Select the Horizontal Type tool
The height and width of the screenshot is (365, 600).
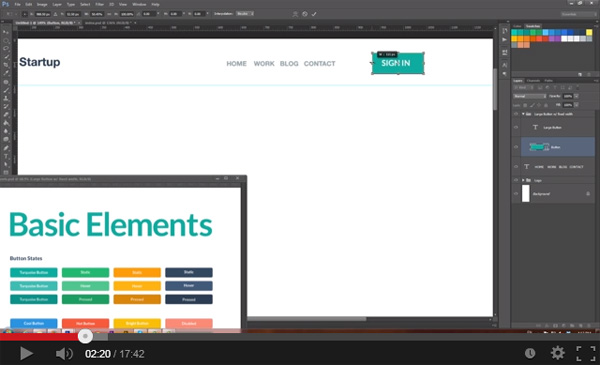coord(6,156)
